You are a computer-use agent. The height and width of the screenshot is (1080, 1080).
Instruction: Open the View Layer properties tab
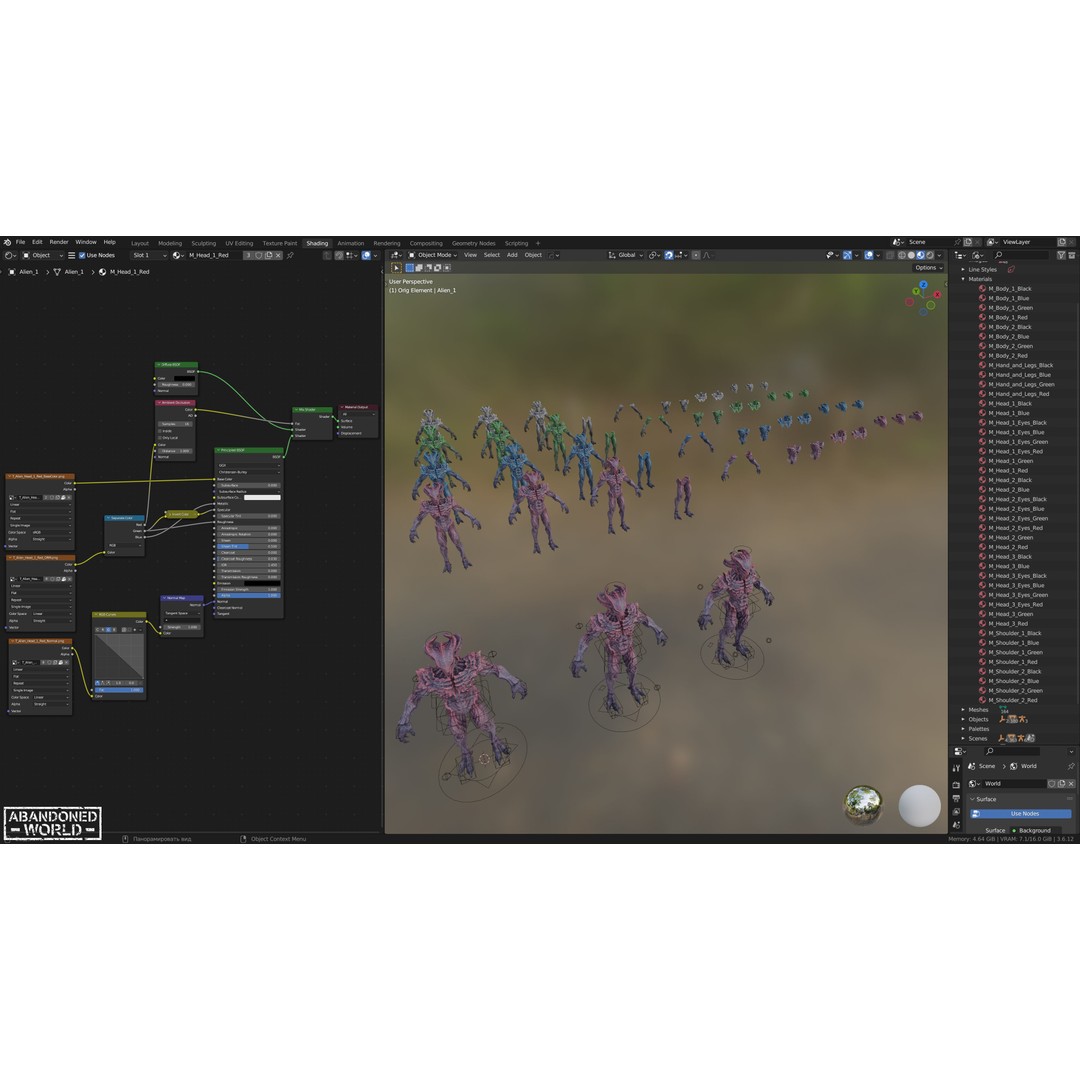tap(956, 812)
